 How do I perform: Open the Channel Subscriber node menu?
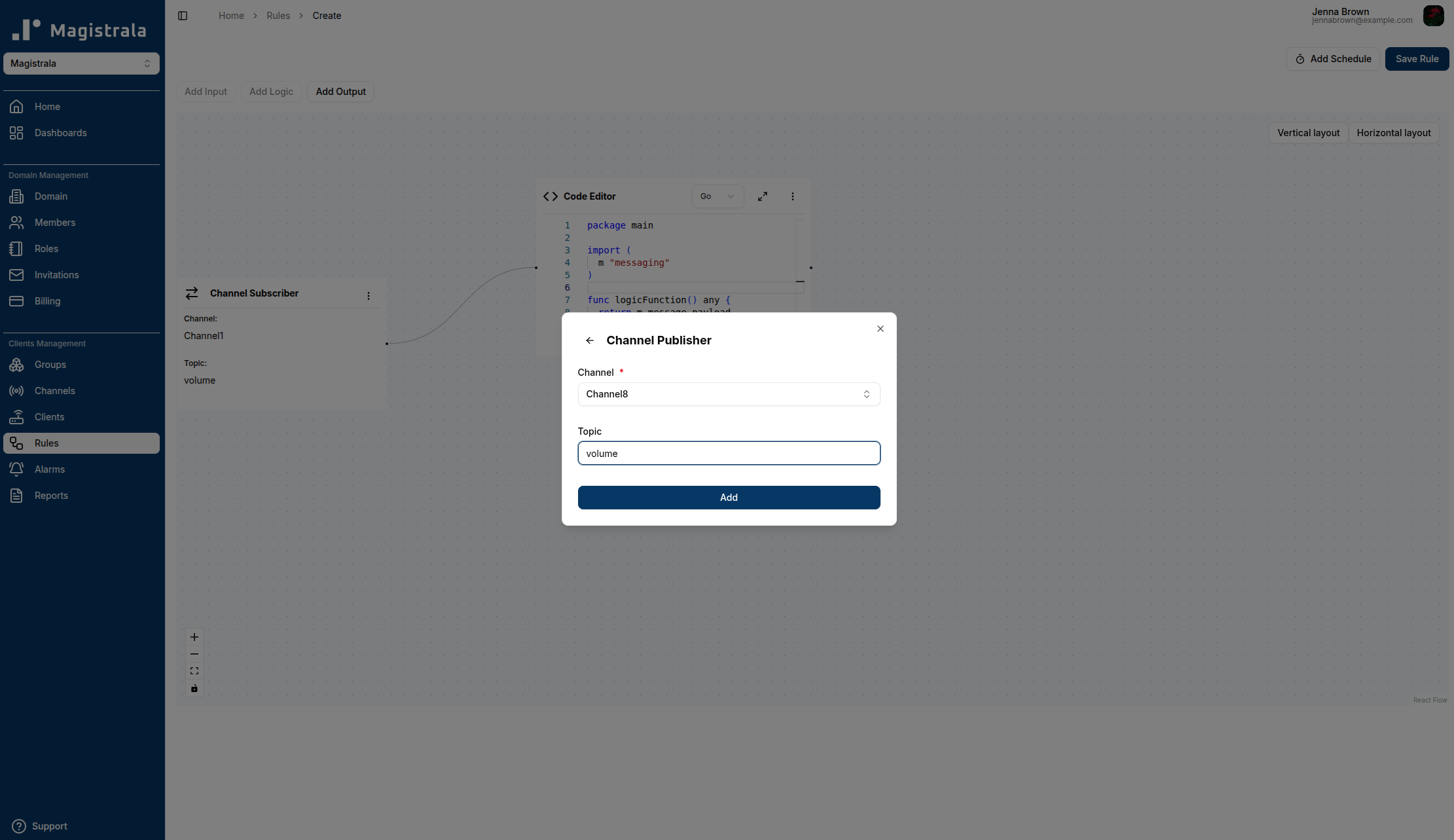pyautogui.click(x=368, y=295)
